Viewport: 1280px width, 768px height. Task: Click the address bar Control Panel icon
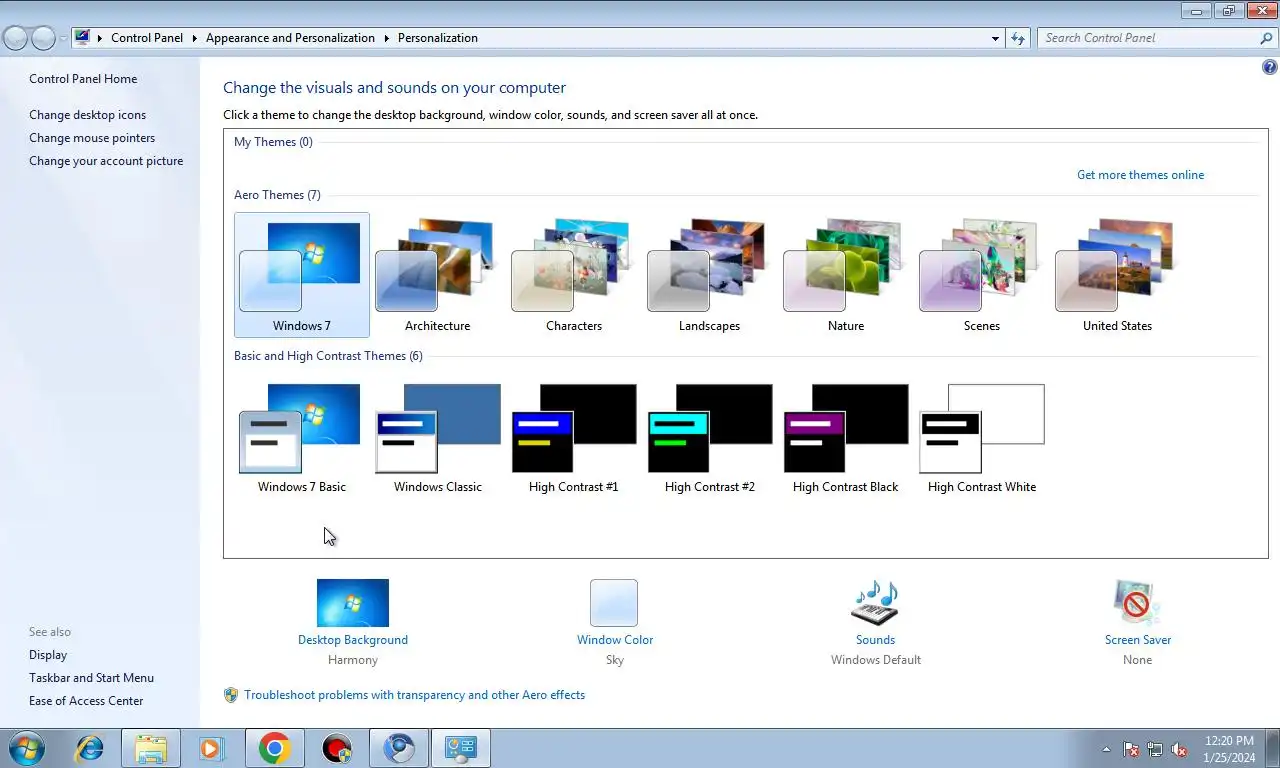pos(83,38)
